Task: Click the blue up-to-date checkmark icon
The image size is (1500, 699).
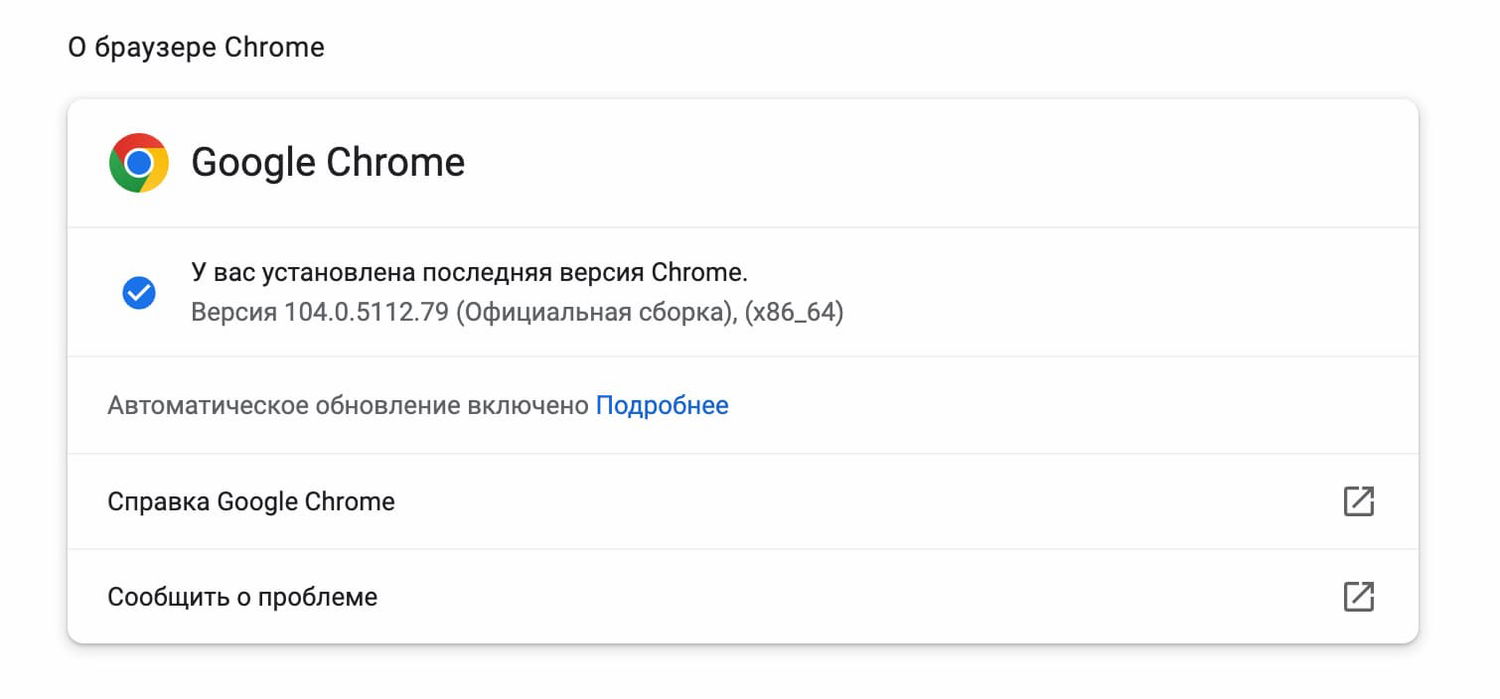Action: pos(139,293)
